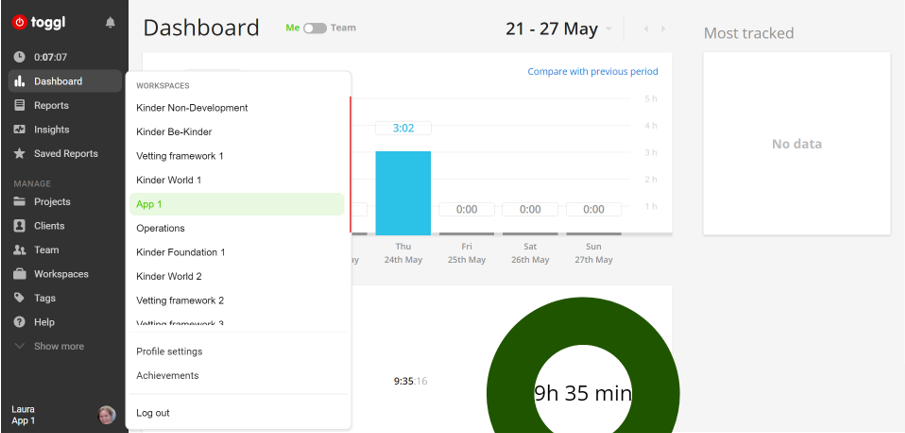The width and height of the screenshot is (905, 433).
Task: Click the Saved Reports star icon
Action: point(20,154)
